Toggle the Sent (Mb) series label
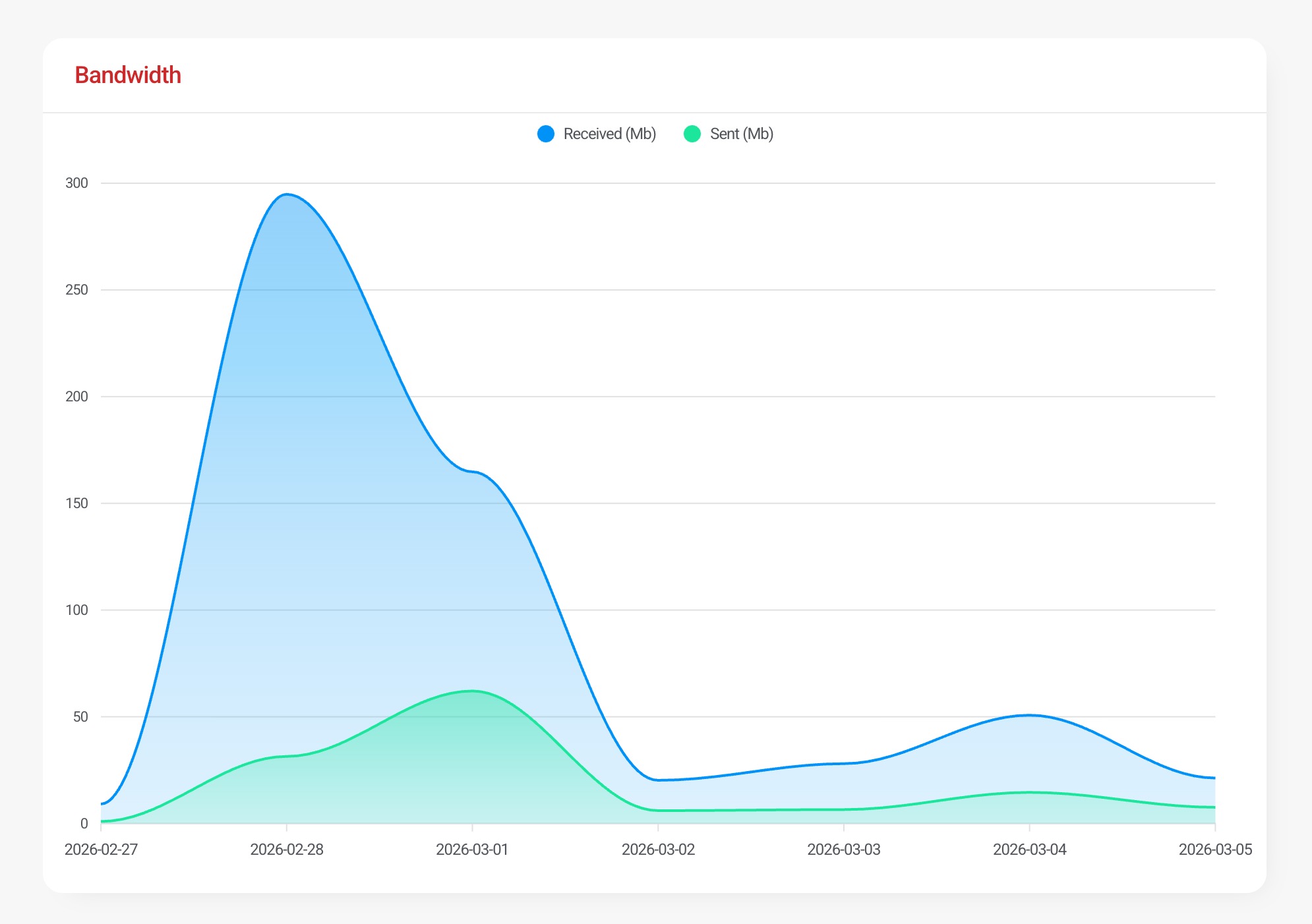This screenshot has height=924, width=1312. point(741,134)
